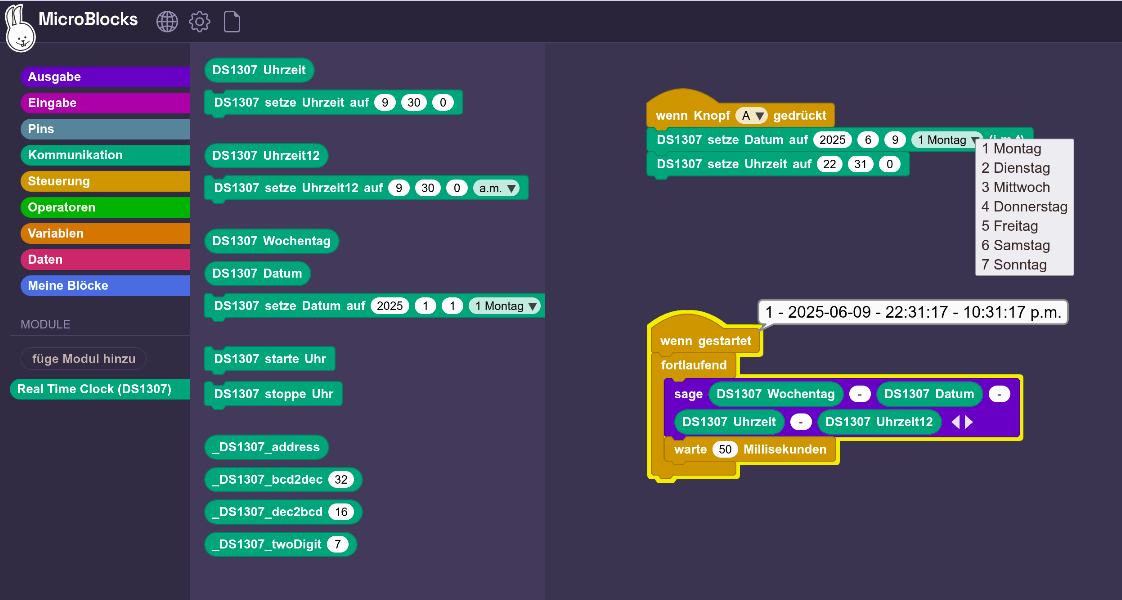Click the füge Modul hinzu button
The image size is (1122, 600).
tap(84, 359)
